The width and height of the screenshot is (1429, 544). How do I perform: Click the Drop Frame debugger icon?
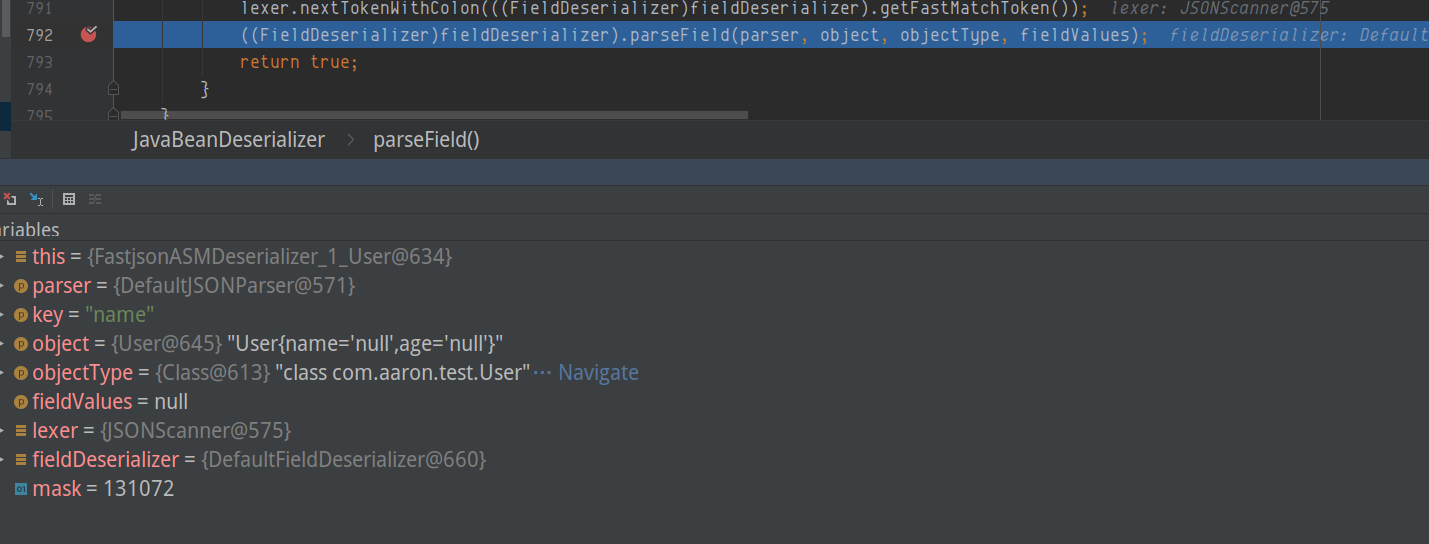tap(8, 199)
